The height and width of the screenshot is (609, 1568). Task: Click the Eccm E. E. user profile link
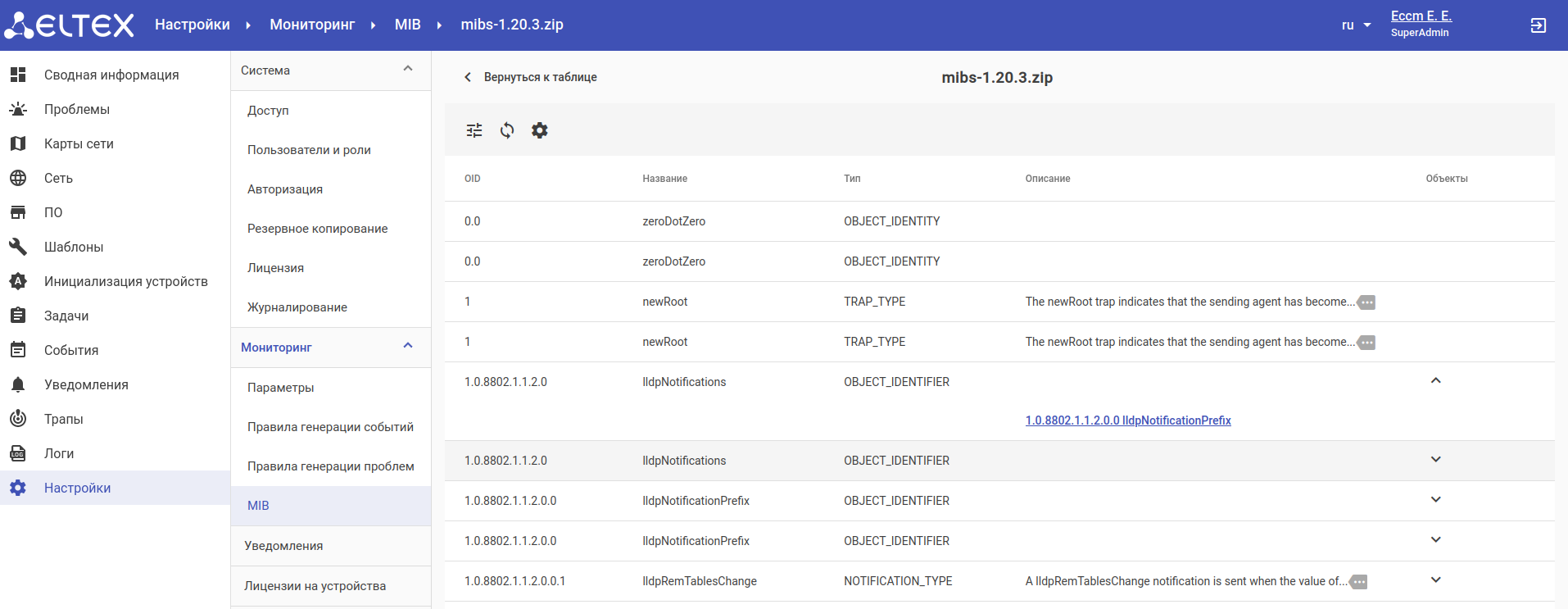(1421, 16)
